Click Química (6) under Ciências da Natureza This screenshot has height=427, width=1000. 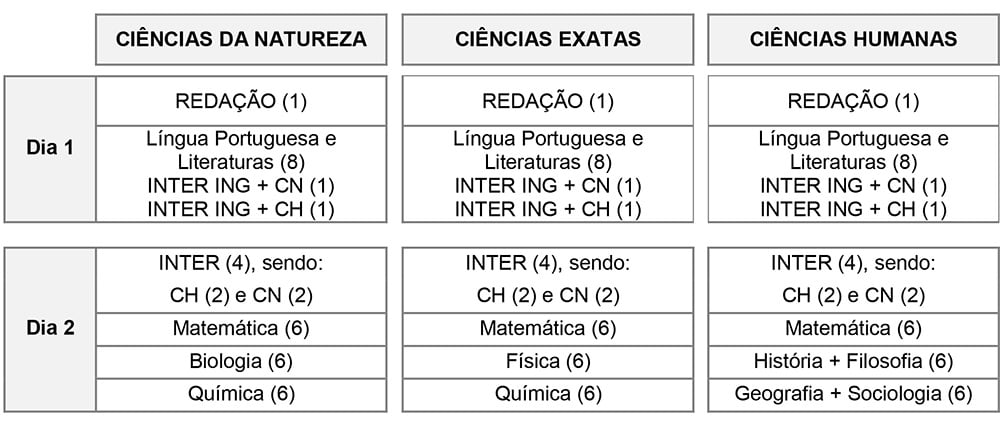point(241,394)
